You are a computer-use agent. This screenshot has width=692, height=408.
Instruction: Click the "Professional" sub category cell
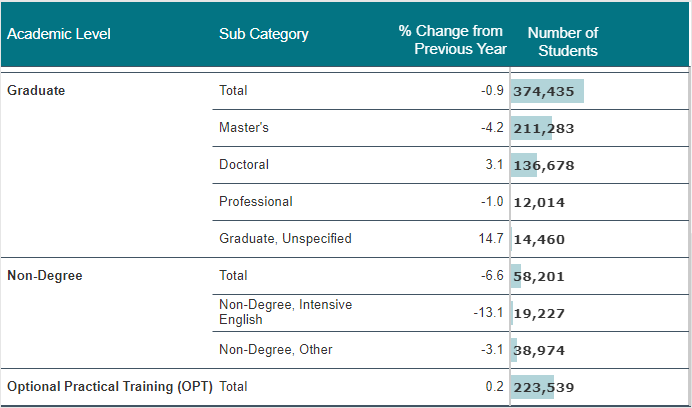coord(256,202)
